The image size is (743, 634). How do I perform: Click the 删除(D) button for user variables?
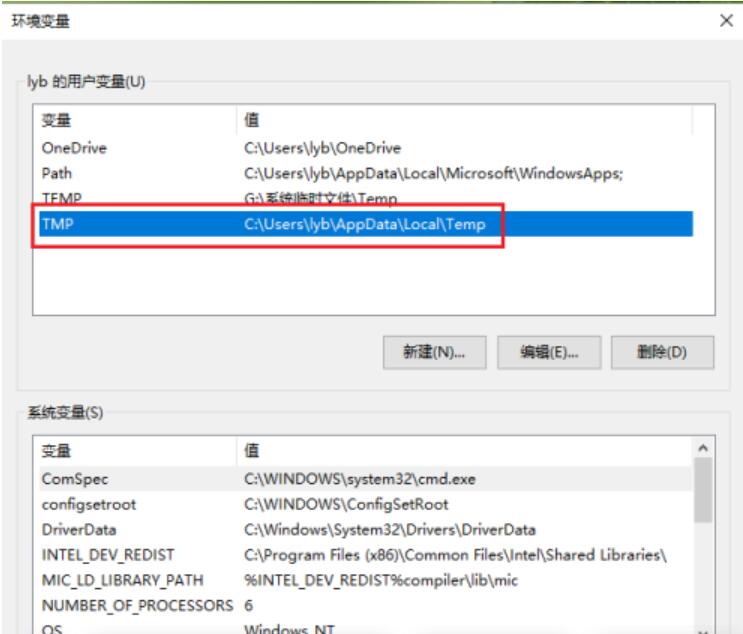pos(662,352)
